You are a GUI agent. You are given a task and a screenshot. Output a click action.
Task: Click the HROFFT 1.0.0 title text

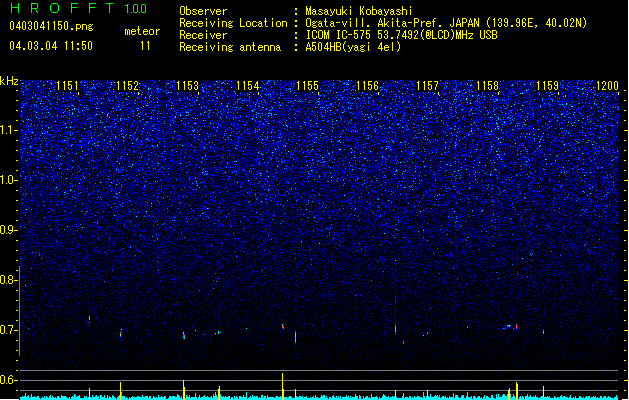79,8
